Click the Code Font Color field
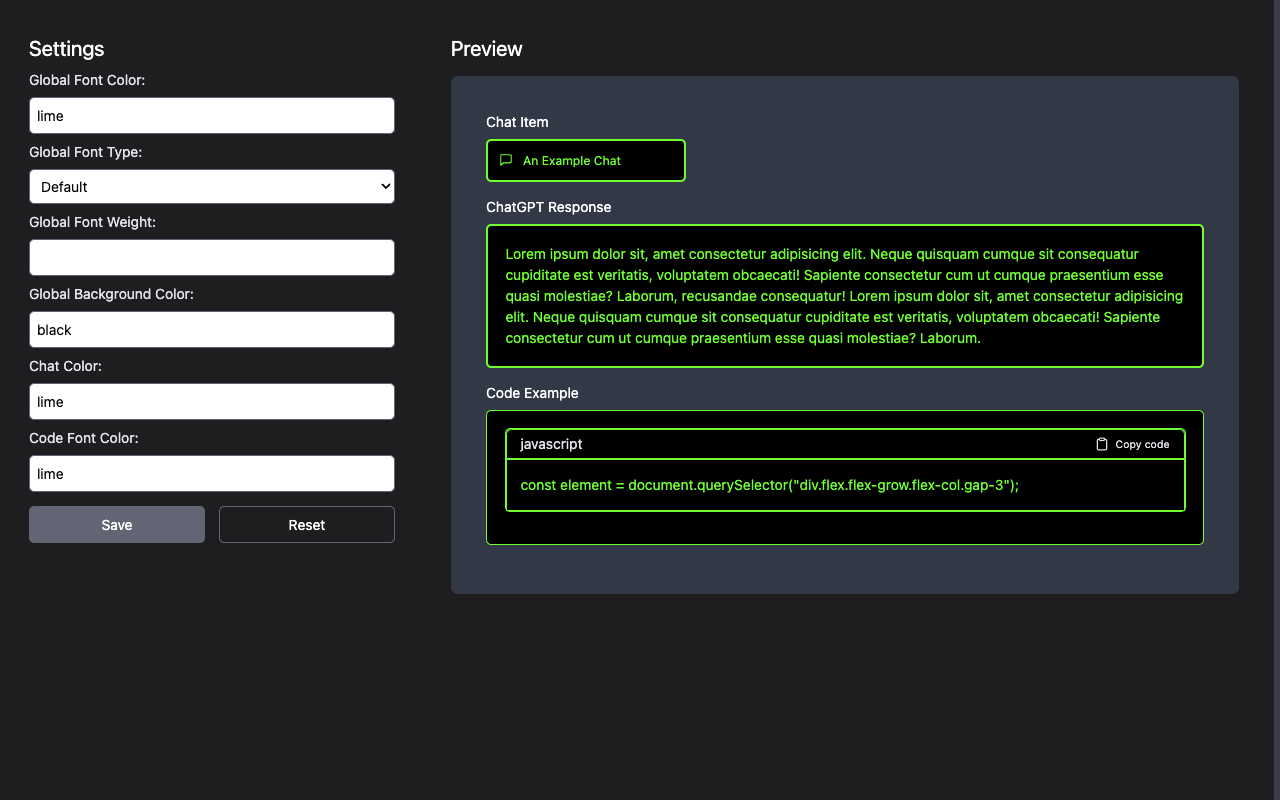This screenshot has width=1280, height=800. click(211, 473)
